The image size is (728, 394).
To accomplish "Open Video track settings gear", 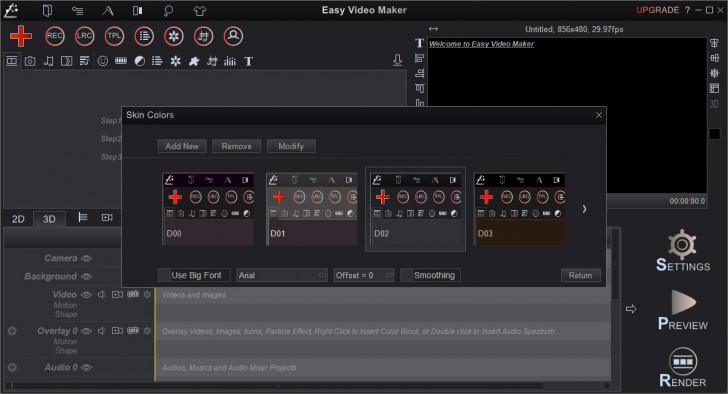I will pos(147,294).
